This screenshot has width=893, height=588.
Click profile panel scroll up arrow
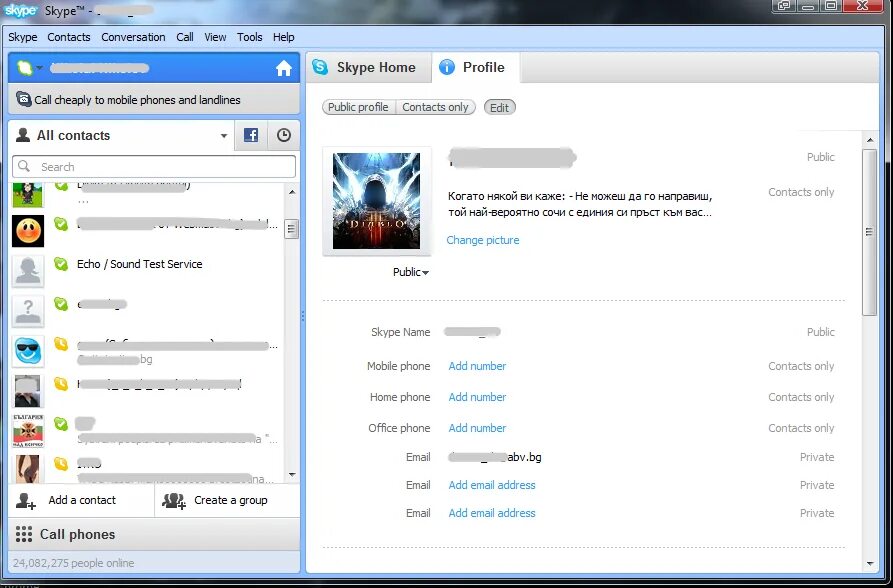870,140
